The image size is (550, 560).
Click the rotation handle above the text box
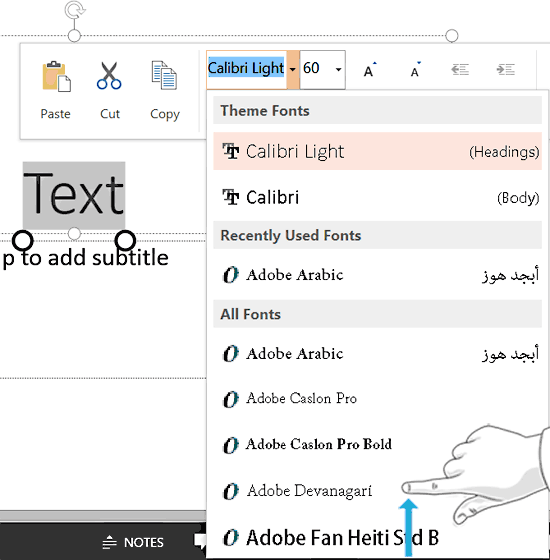(x=75, y=10)
